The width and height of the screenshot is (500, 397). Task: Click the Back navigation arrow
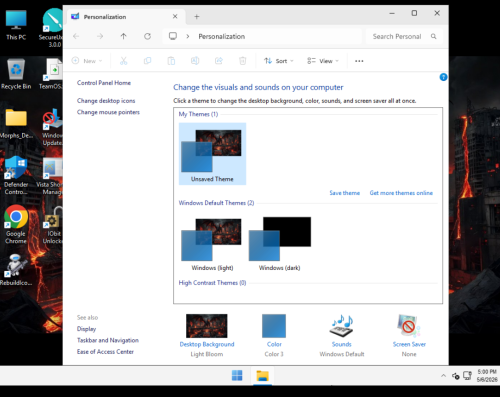click(76, 36)
